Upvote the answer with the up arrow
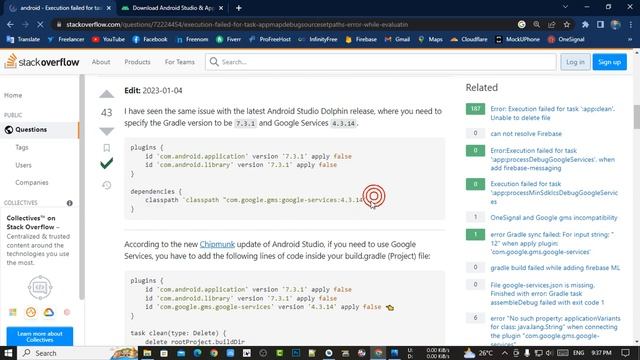 [x=107, y=94]
